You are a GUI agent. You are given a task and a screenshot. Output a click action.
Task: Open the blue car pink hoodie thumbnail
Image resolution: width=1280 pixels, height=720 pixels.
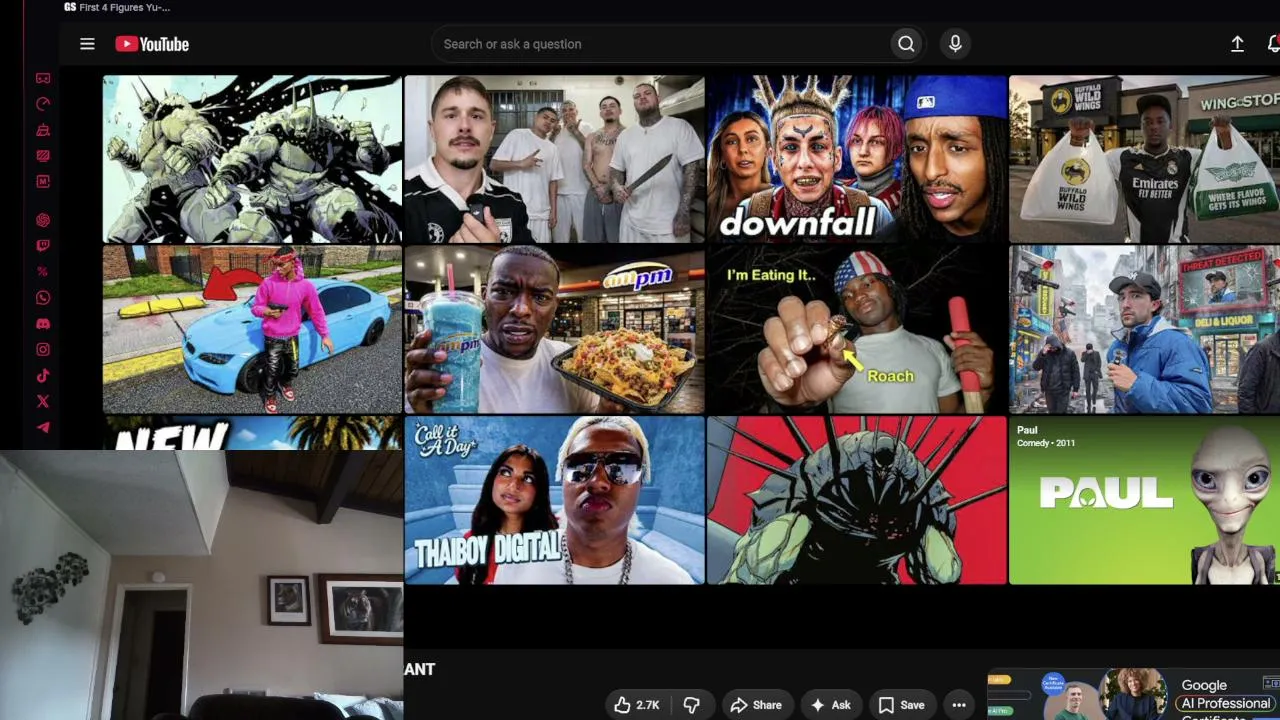tap(252, 330)
